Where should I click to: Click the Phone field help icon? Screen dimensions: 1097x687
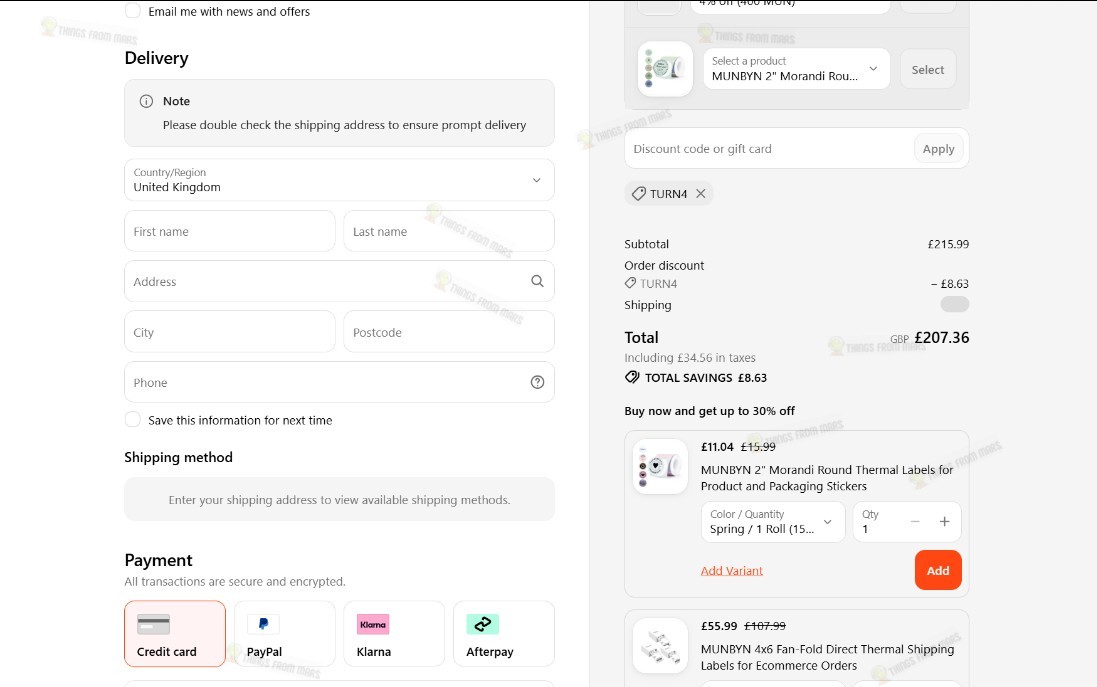(537, 382)
